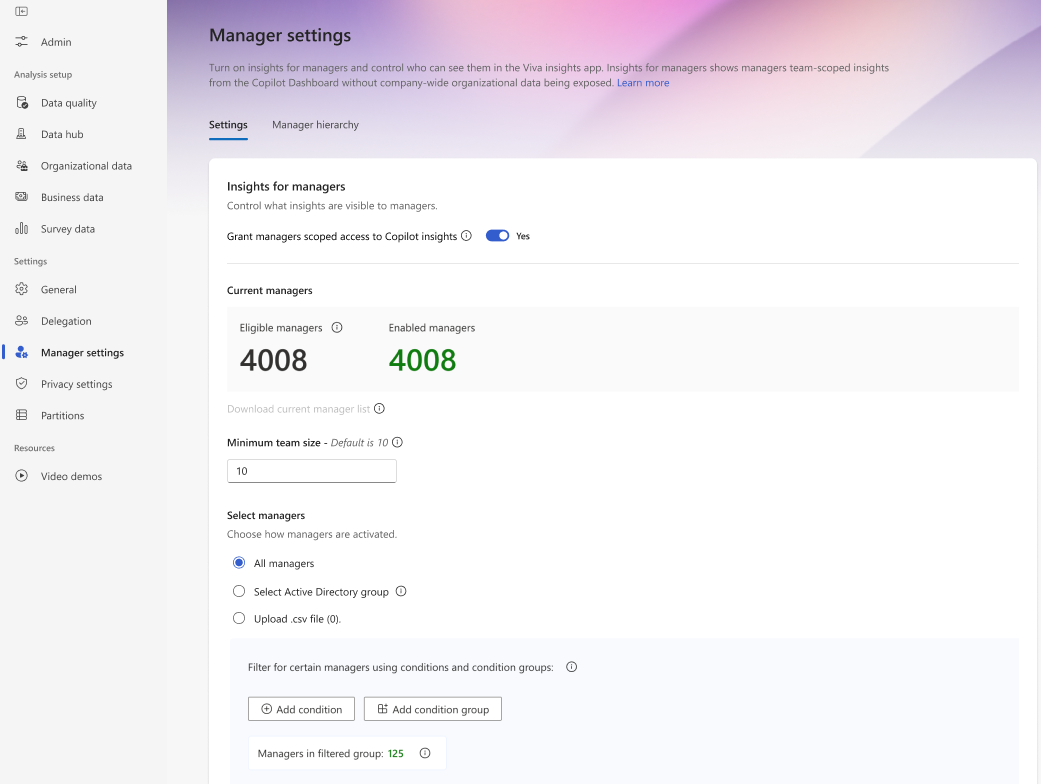Click info icon beside Minimum team size

(397, 442)
